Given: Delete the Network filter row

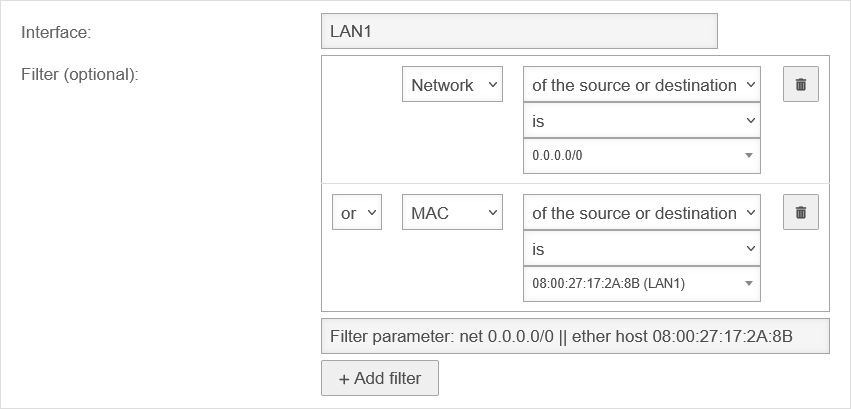Looking at the screenshot, I should (x=800, y=85).
